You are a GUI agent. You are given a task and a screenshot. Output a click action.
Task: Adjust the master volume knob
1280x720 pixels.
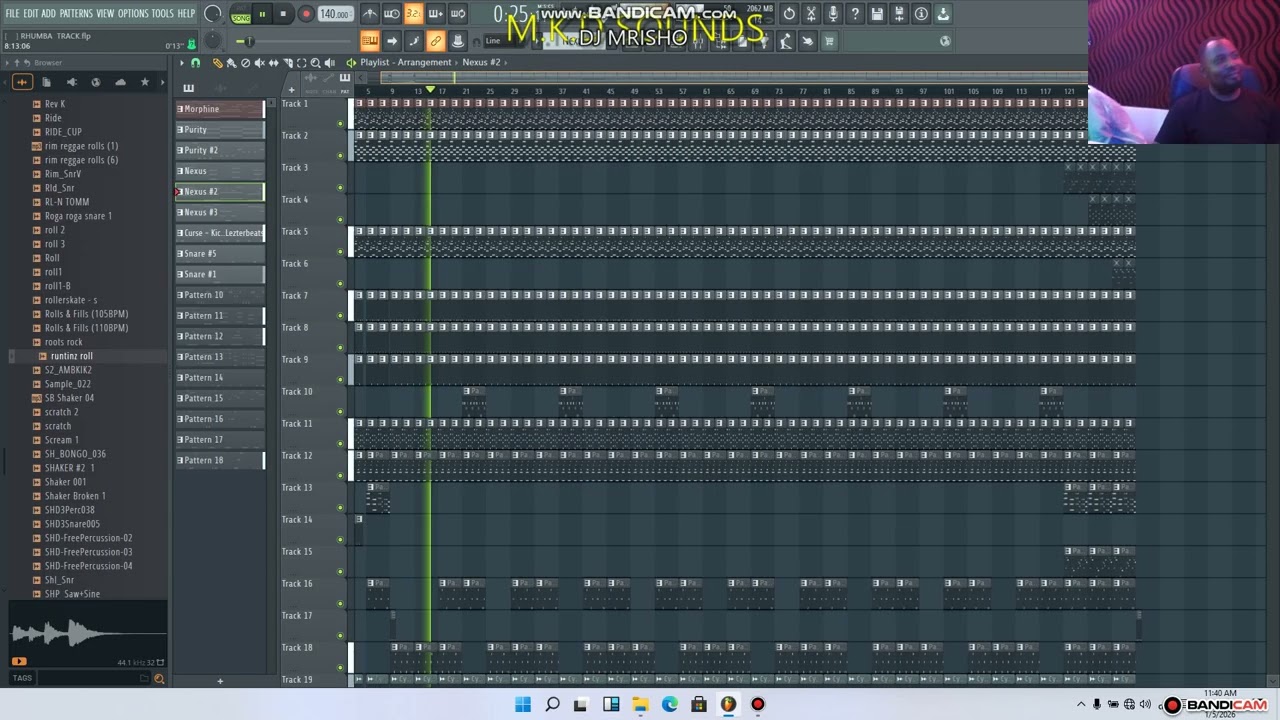coord(213,14)
